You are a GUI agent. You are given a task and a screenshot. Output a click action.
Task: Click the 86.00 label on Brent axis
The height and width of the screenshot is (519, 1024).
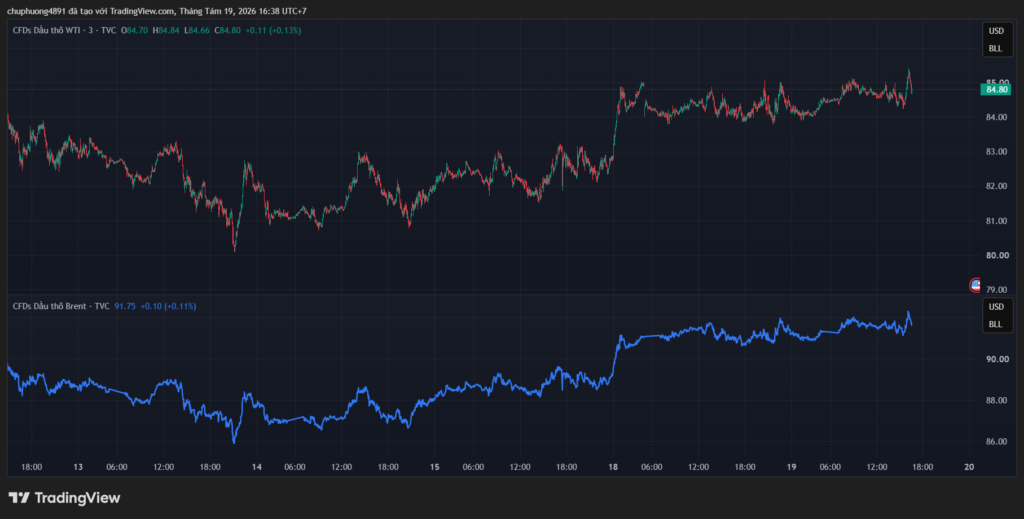[997, 442]
